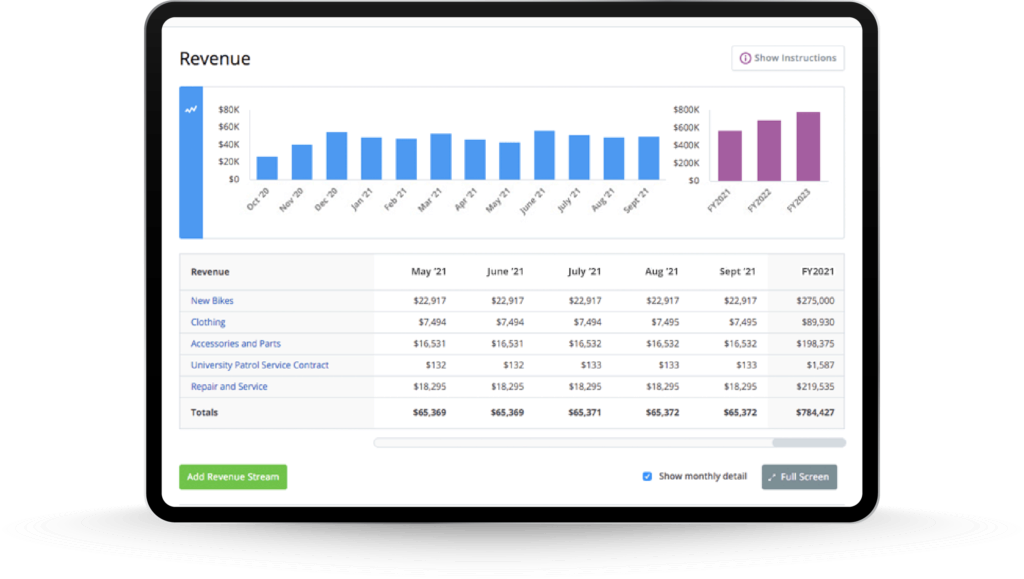Click Add Revenue Stream button
This screenshot has width=1024, height=579.
pos(233,477)
